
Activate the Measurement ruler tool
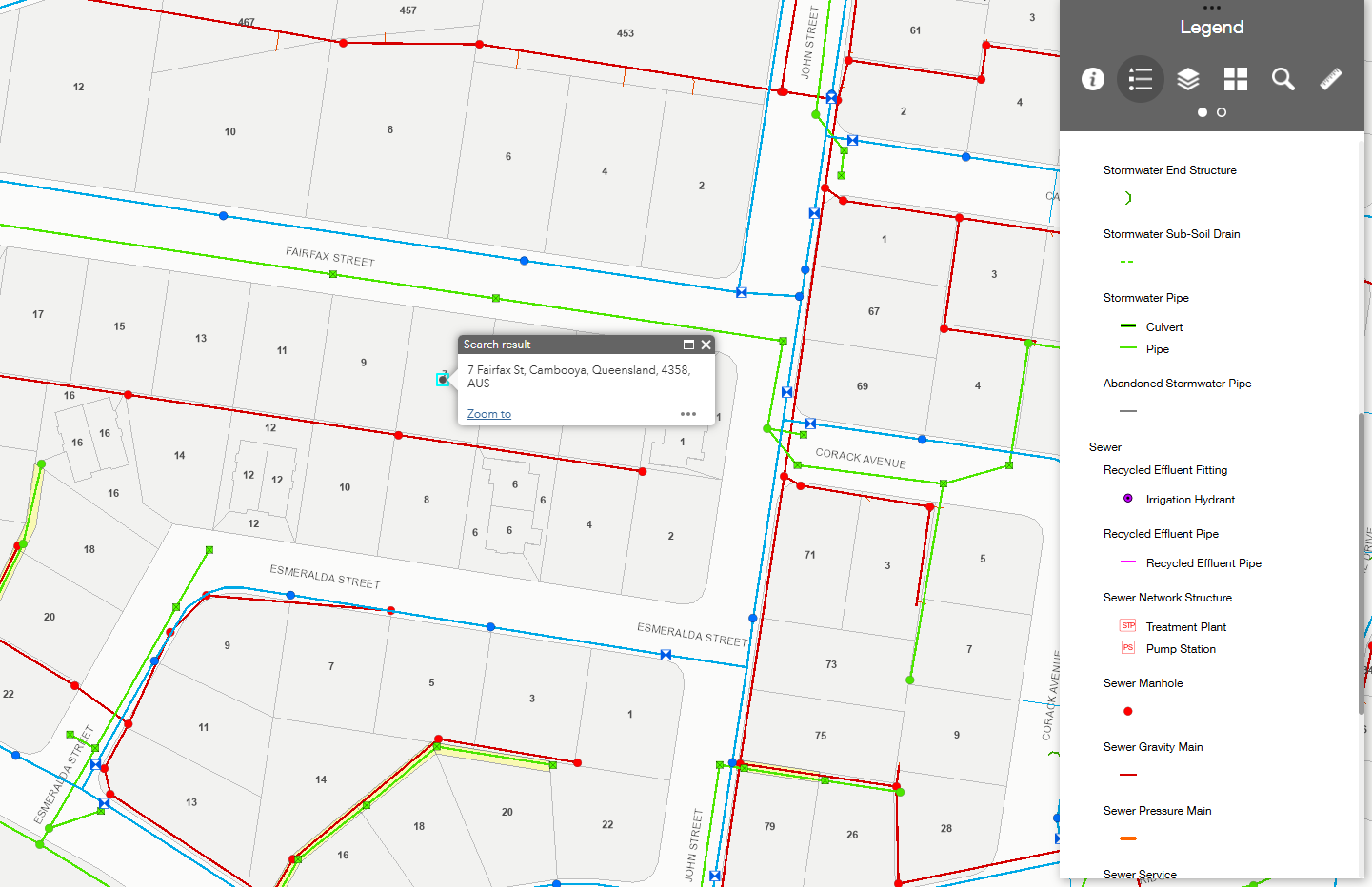(1330, 79)
